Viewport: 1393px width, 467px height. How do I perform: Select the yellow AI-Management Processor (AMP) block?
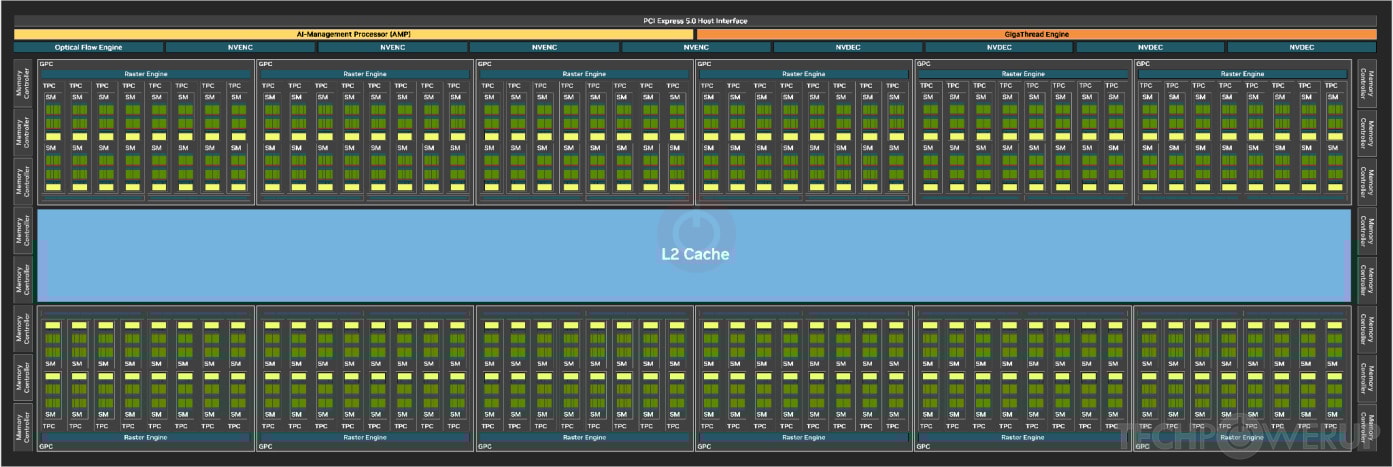point(354,34)
